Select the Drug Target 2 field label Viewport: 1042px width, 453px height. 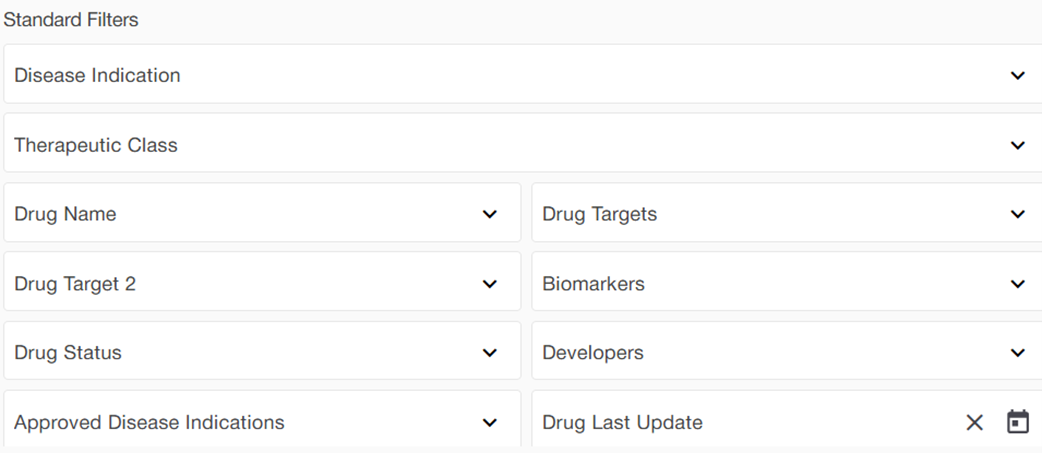[x=75, y=284]
